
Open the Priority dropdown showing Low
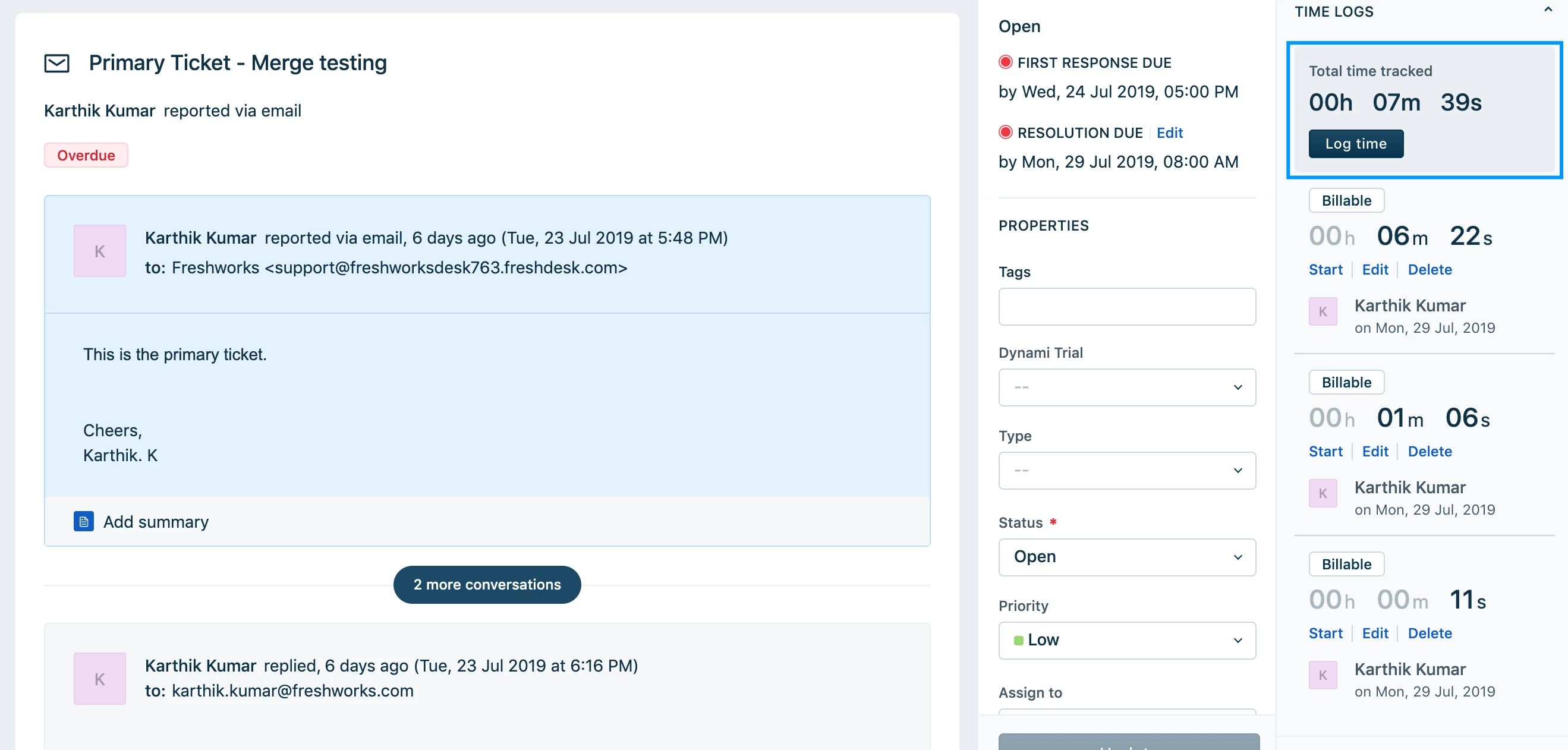coord(1127,641)
